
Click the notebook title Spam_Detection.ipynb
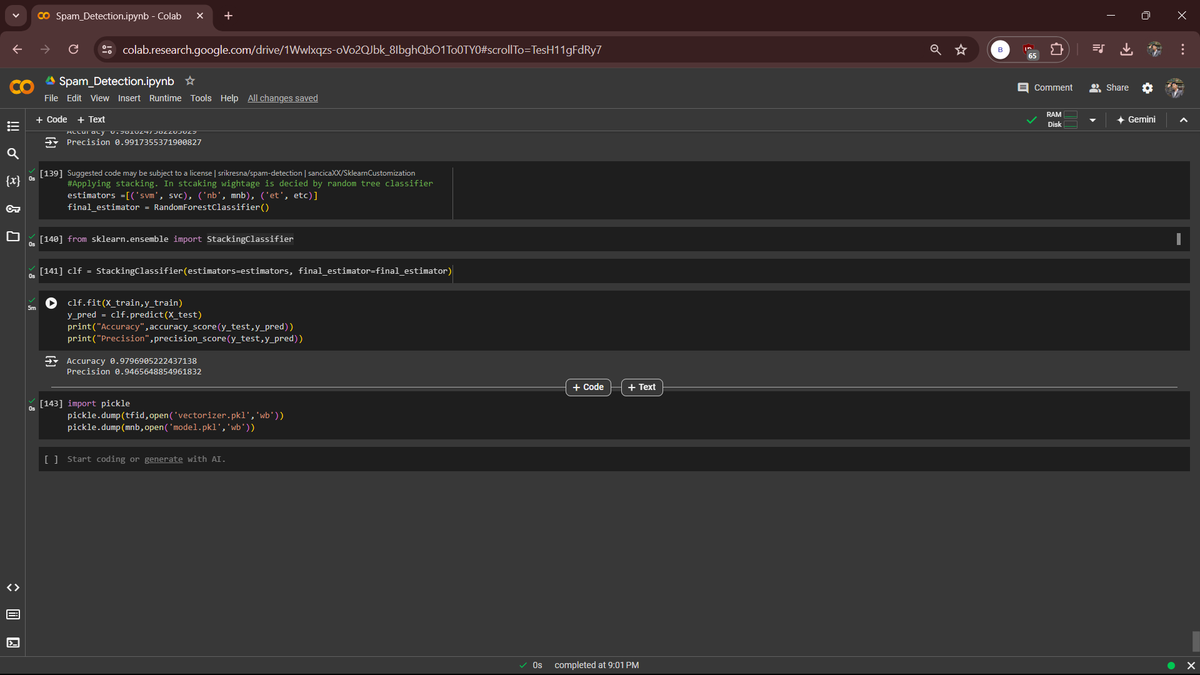point(117,80)
